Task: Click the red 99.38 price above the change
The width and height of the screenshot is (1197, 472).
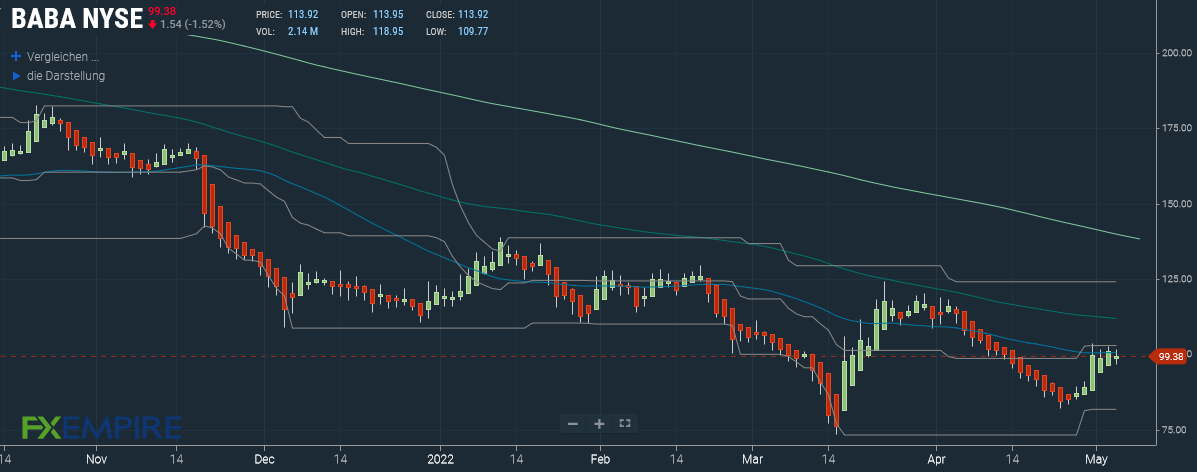Action: (161, 9)
